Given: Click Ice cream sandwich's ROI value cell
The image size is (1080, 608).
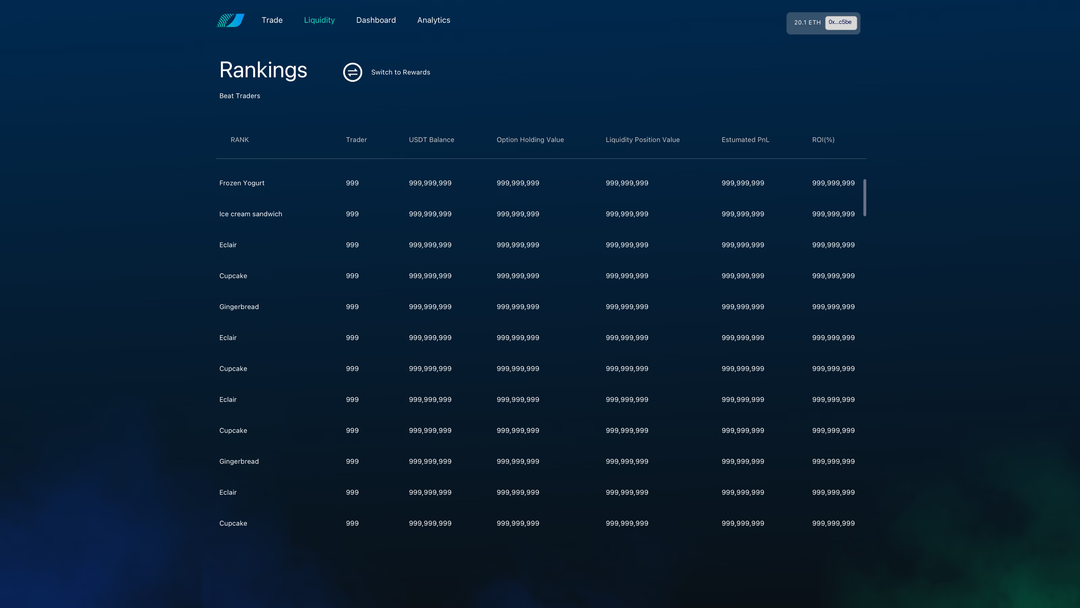Looking at the screenshot, I should point(833,214).
